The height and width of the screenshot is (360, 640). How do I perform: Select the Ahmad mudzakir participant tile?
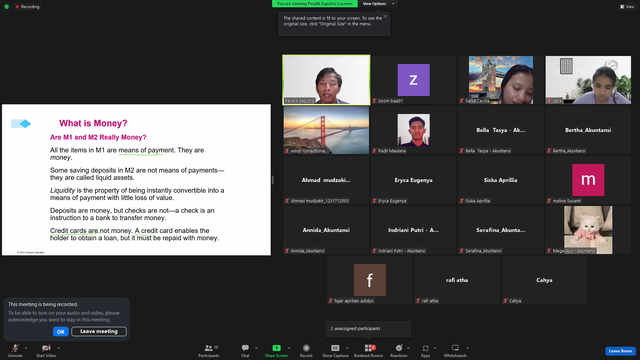(326, 180)
